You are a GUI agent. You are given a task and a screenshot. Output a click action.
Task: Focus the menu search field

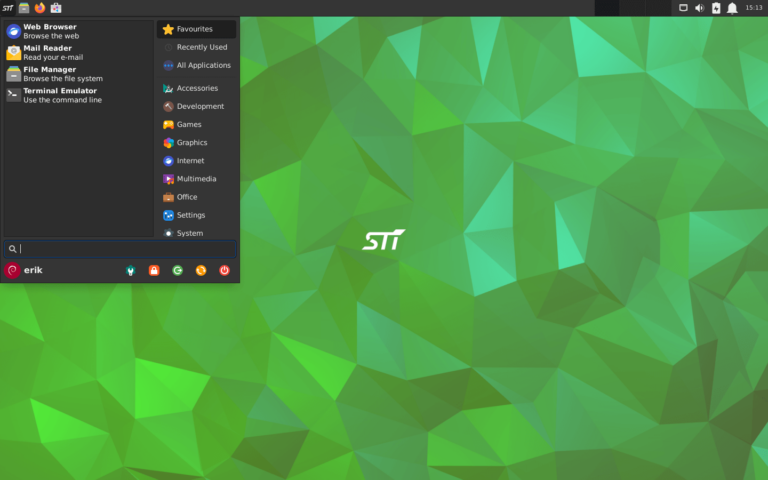tap(120, 249)
